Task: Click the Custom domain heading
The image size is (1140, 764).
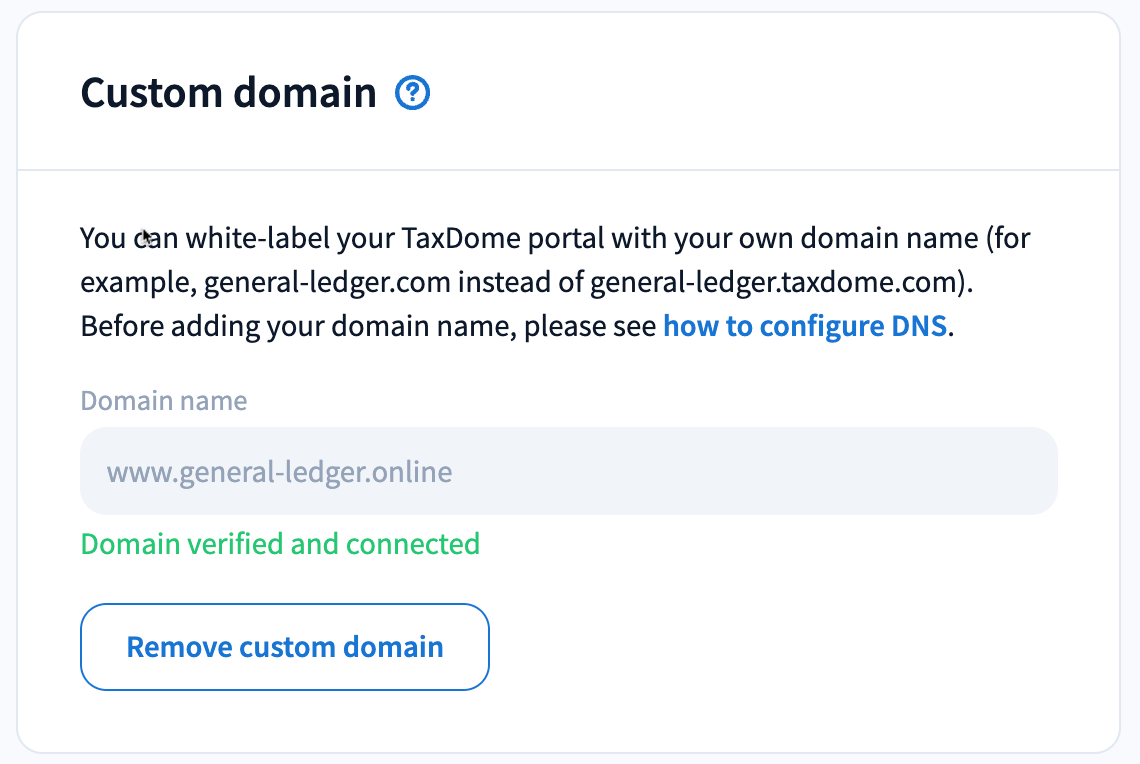Action: click(x=228, y=94)
